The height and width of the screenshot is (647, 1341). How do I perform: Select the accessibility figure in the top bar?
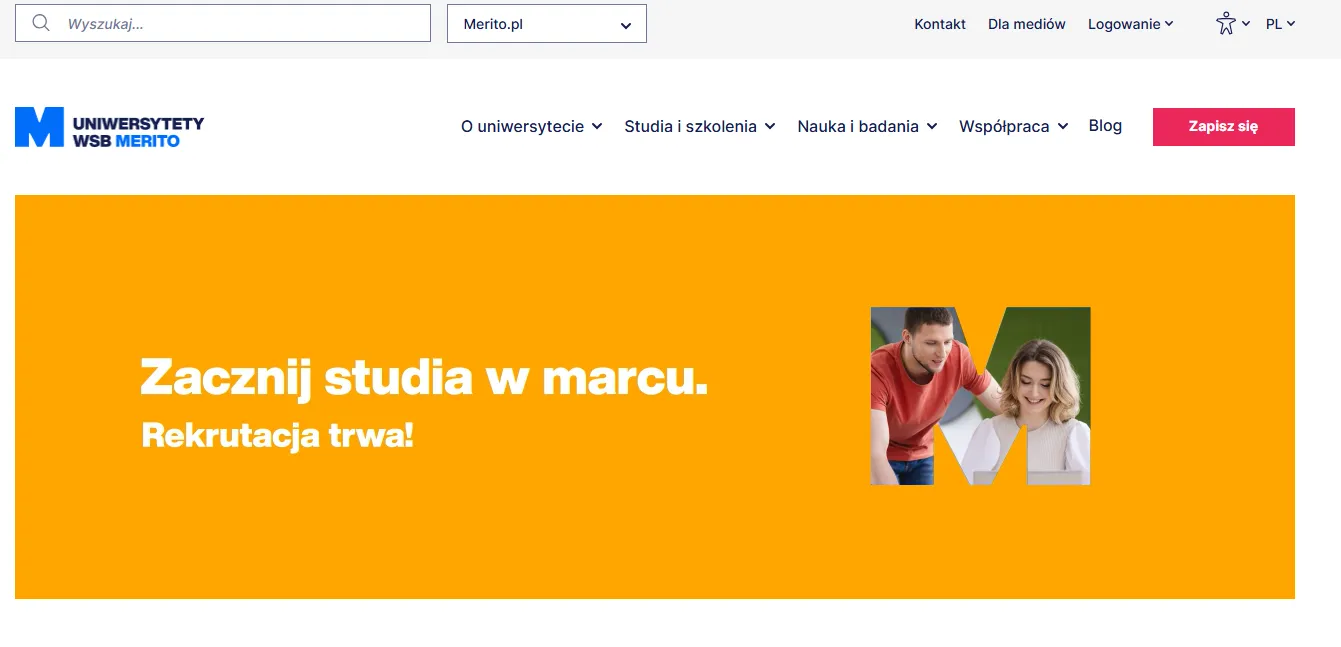(x=1225, y=22)
